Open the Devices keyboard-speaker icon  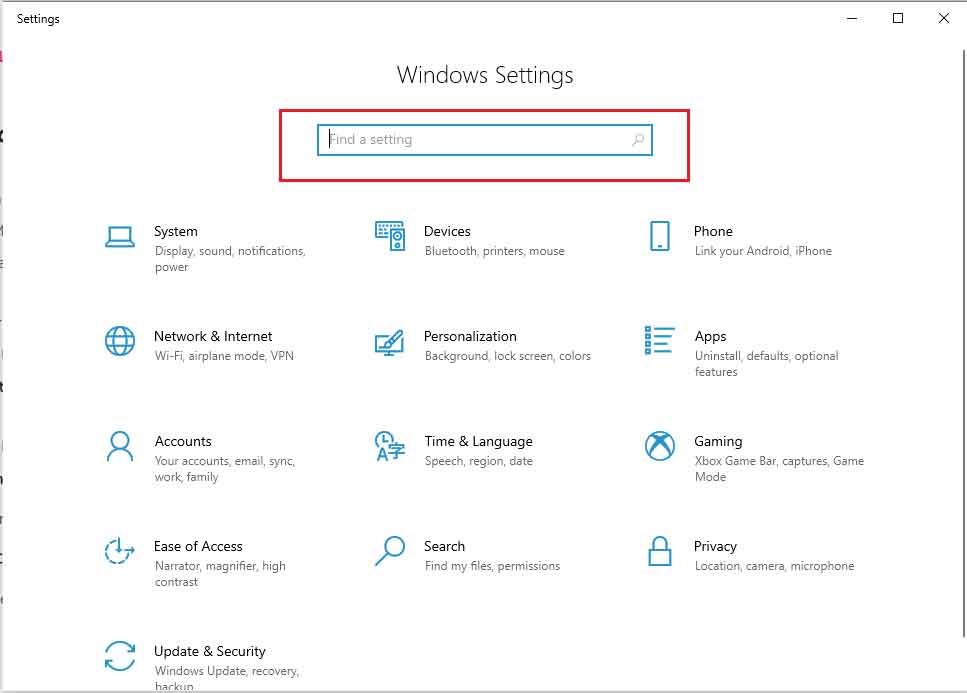coord(390,236)
